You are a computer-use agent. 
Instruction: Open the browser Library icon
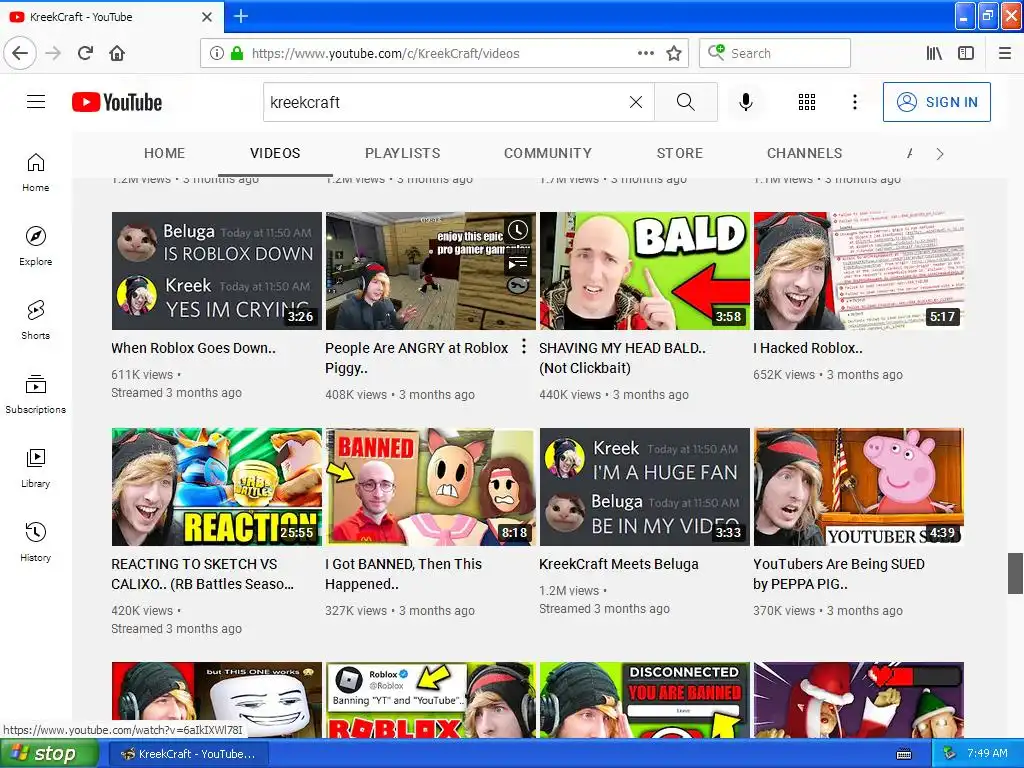point(935,54)
